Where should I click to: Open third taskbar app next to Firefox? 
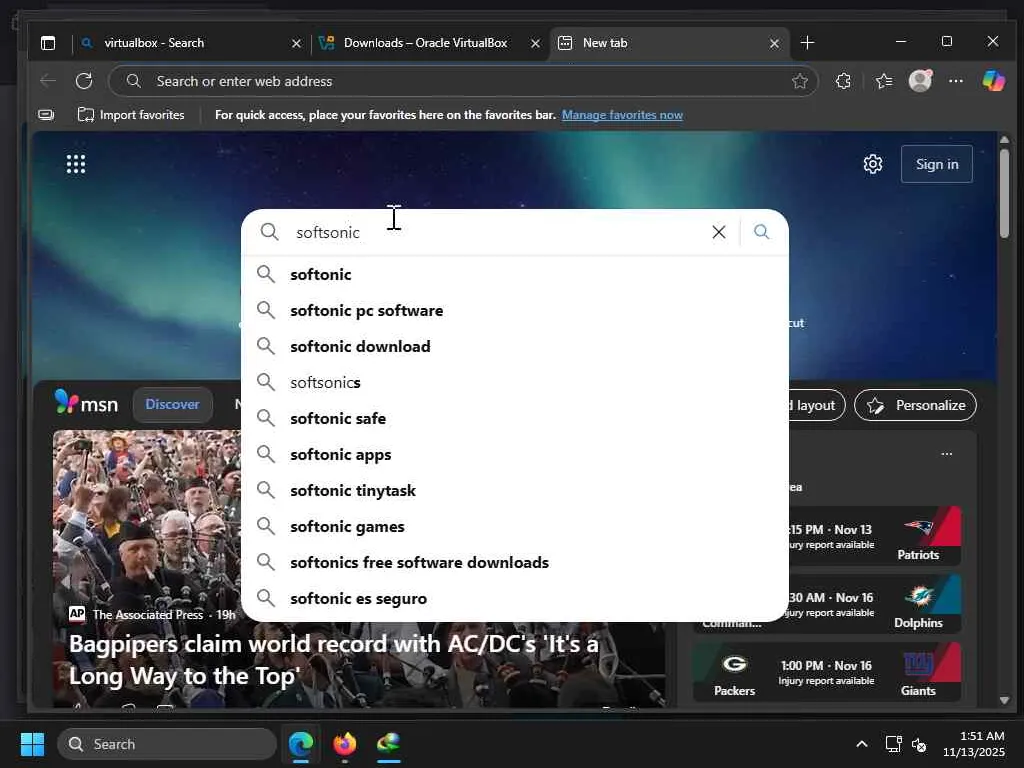click(389, 744)
